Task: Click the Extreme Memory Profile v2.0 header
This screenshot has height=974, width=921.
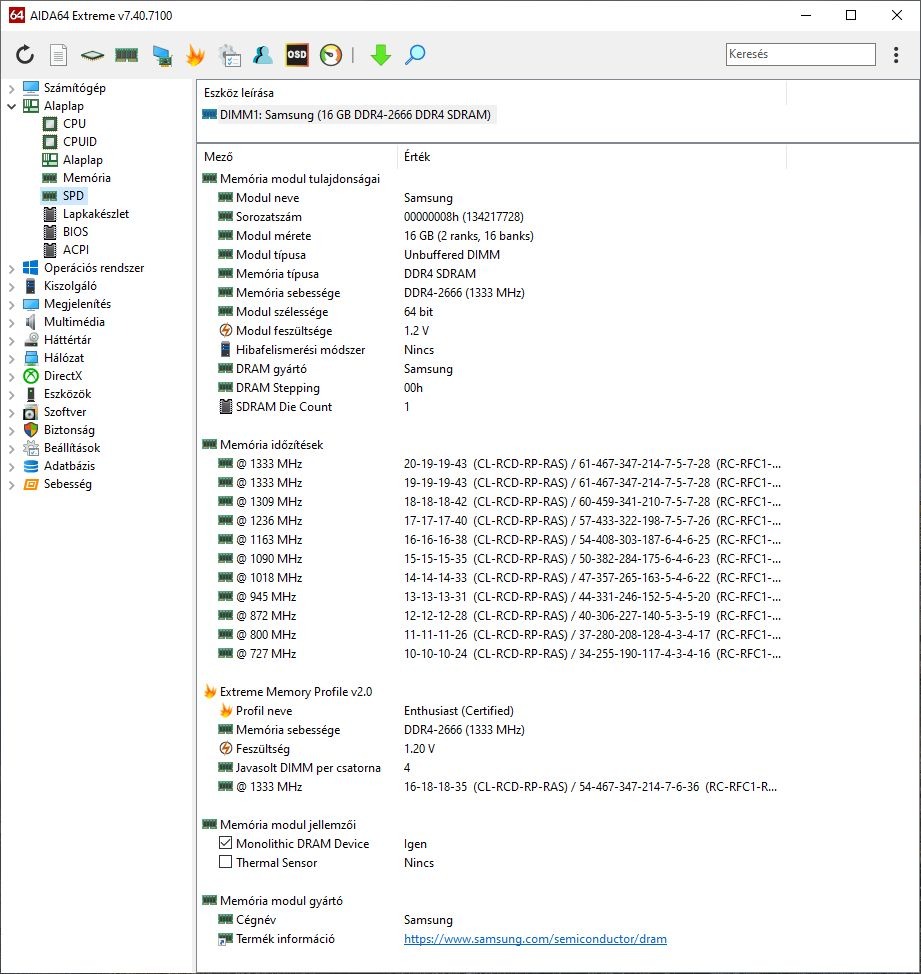Action: pyautogui.click(x=288, y=691)
